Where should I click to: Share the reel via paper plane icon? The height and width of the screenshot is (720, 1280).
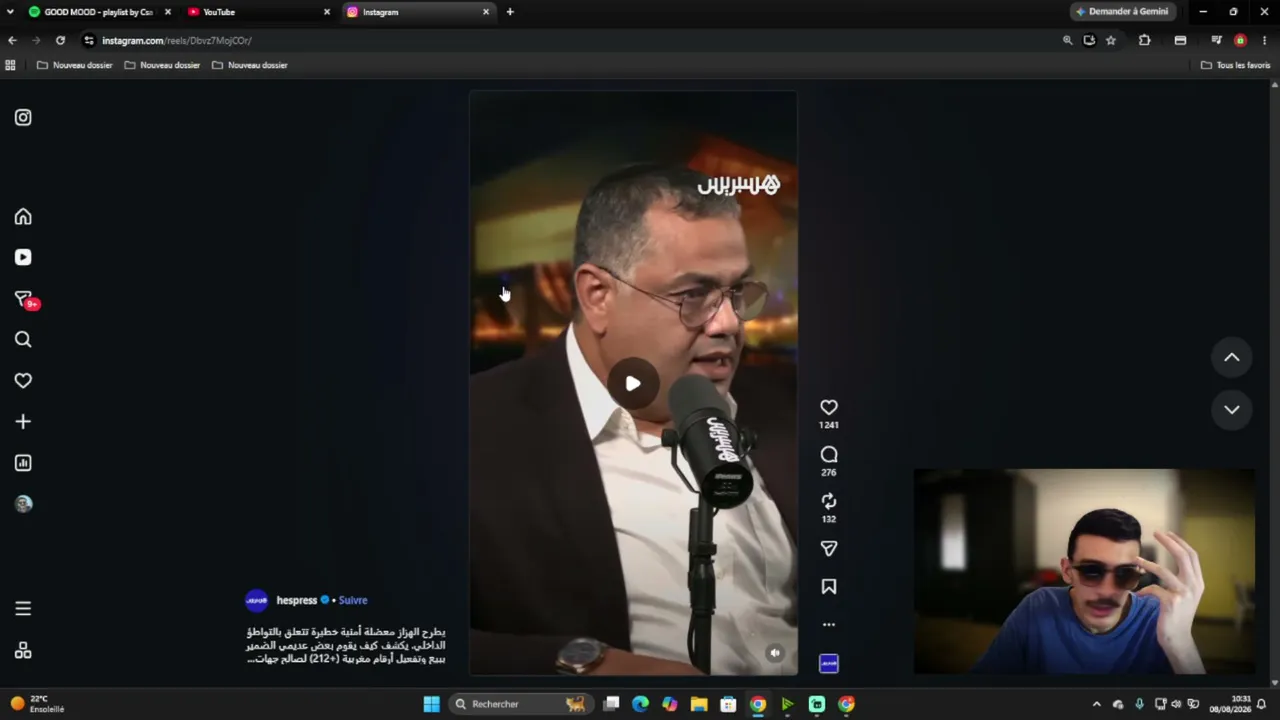[x=829, y=549]
